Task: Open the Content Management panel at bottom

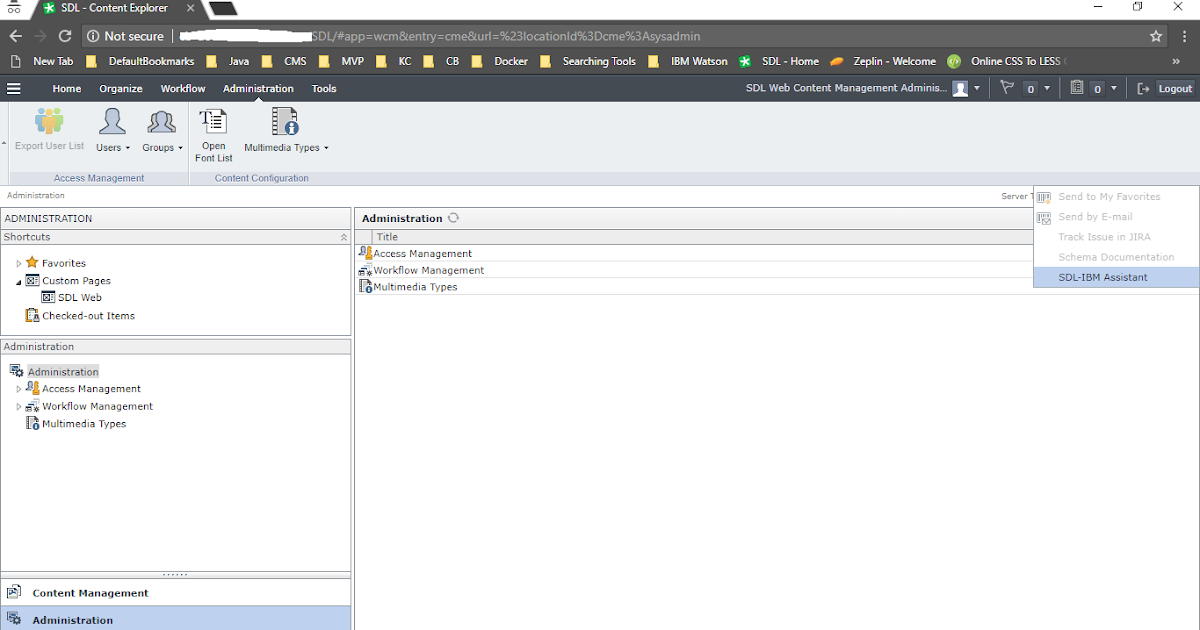Action: tap(88, 592)
